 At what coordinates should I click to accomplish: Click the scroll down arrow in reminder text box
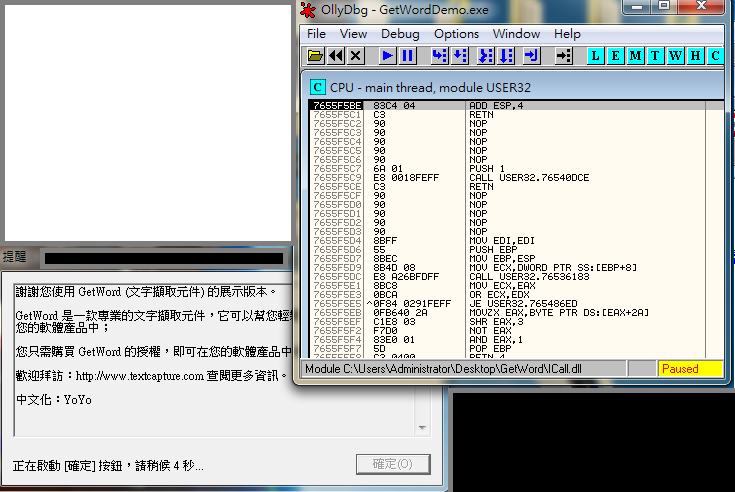422,428
